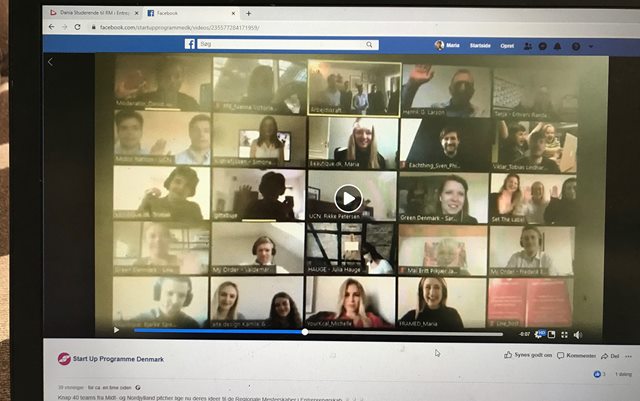Enter fullscreen with expand icon
The height and width of the screenshot is (401, 640).
tap(564, 335)
